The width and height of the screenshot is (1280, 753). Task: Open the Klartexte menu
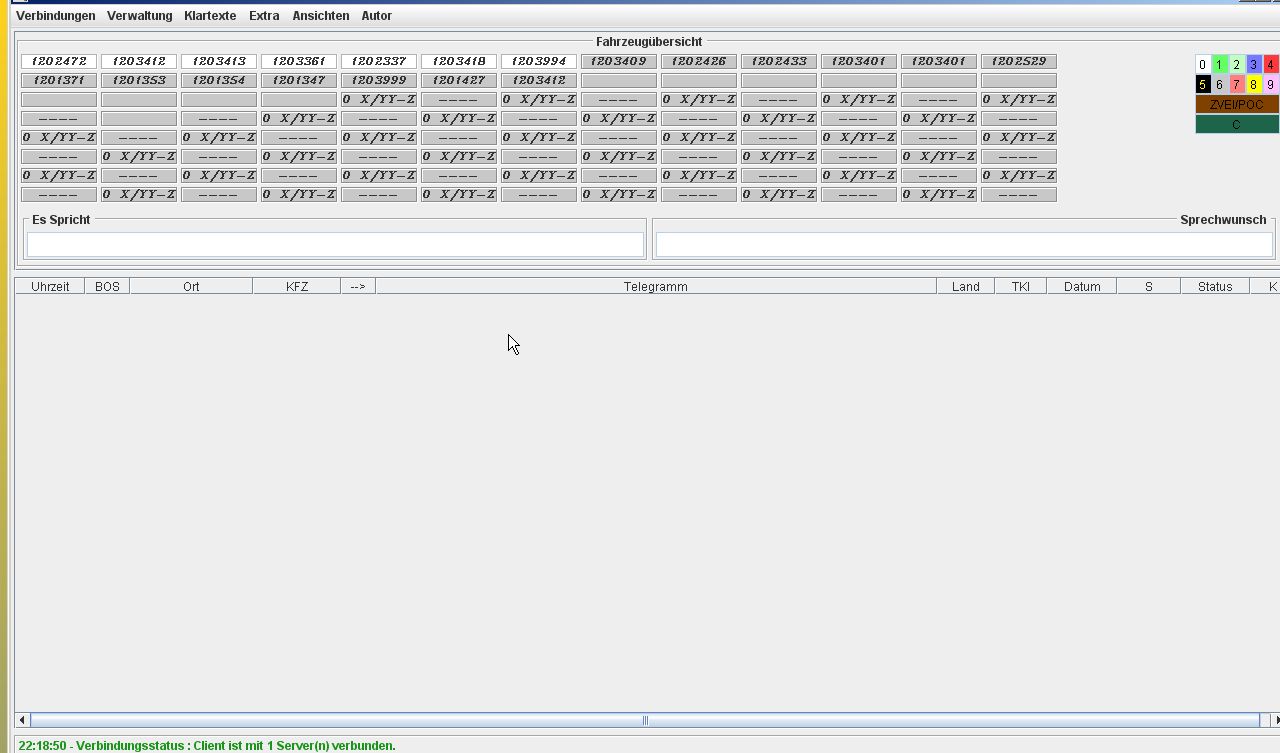[x=210, y=16]
